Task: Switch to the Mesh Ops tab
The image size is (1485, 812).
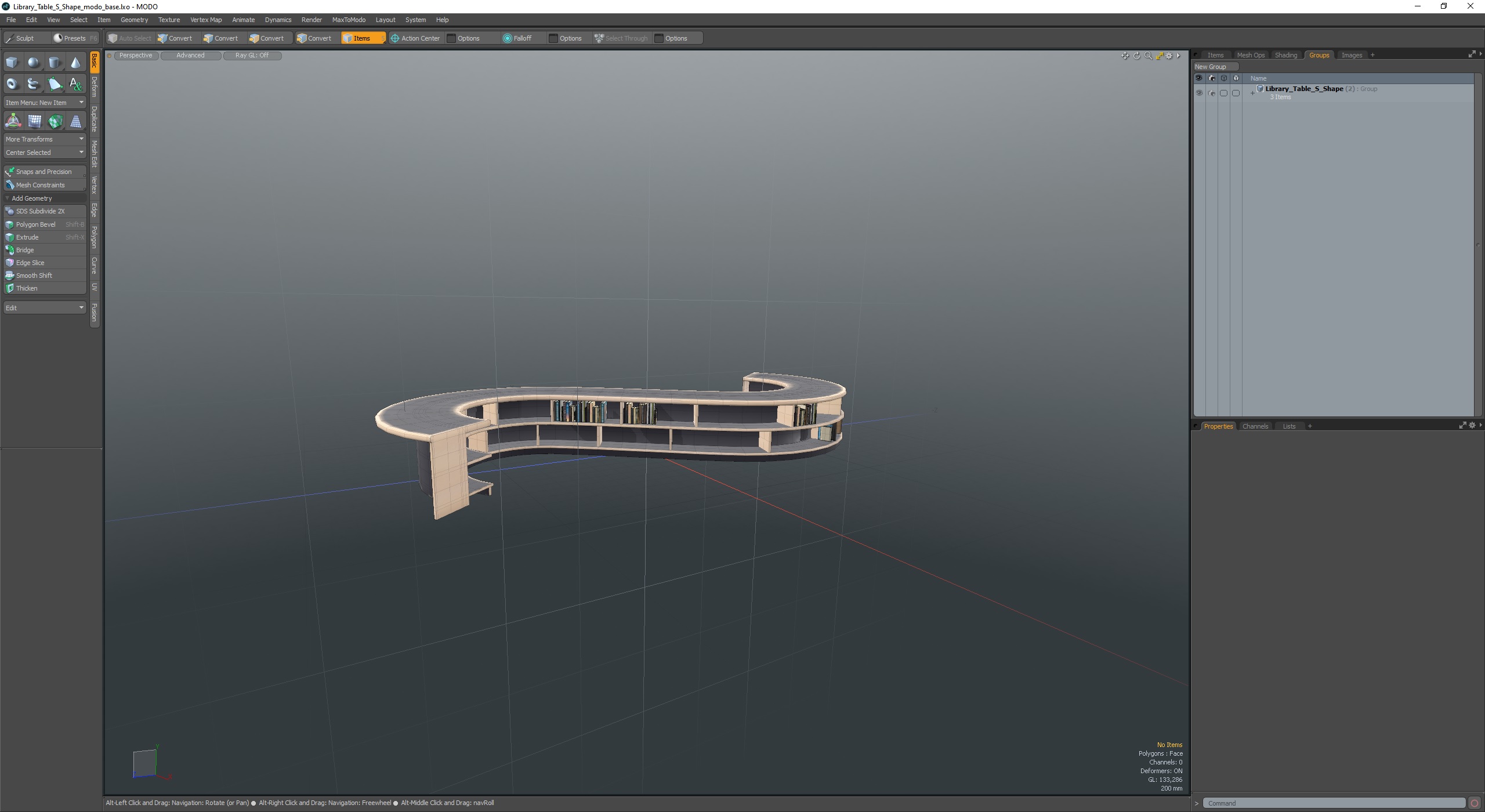Action: point(1251,55)
